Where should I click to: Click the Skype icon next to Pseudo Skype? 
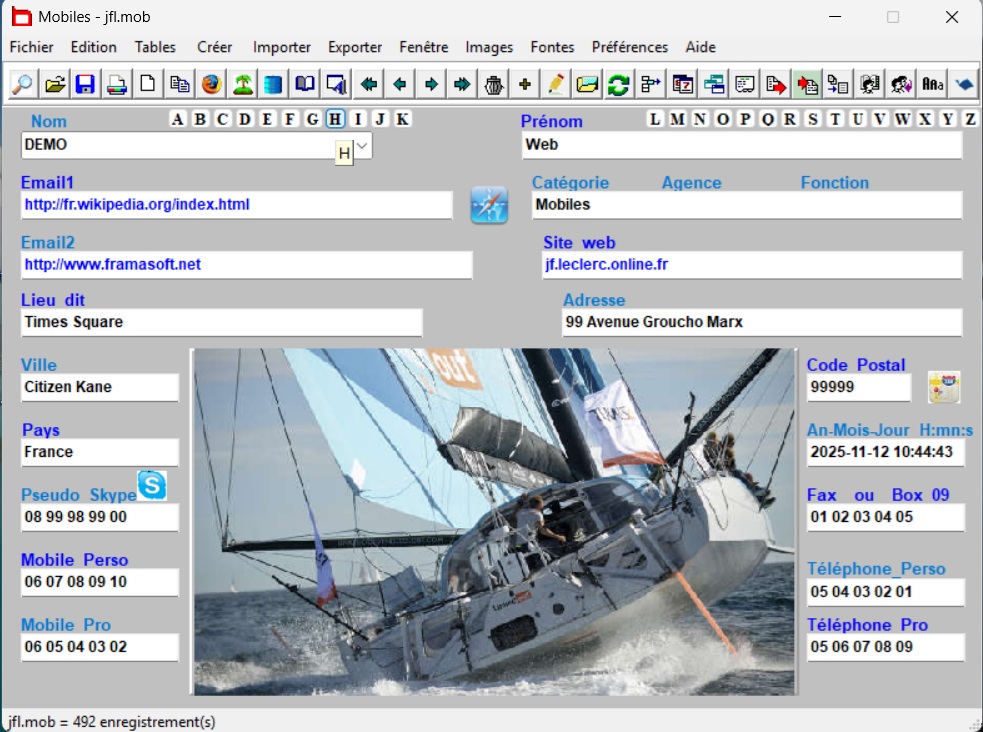click(x=152, y=485)
